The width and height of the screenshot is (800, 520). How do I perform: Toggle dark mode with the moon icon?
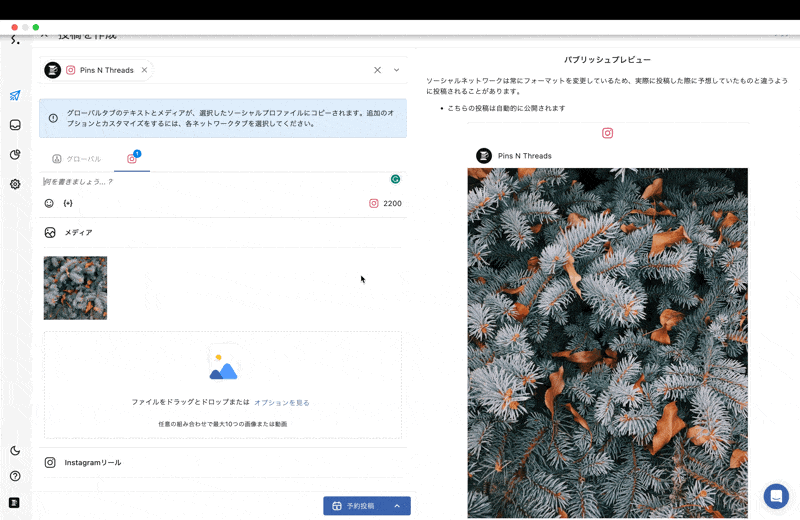15,451
